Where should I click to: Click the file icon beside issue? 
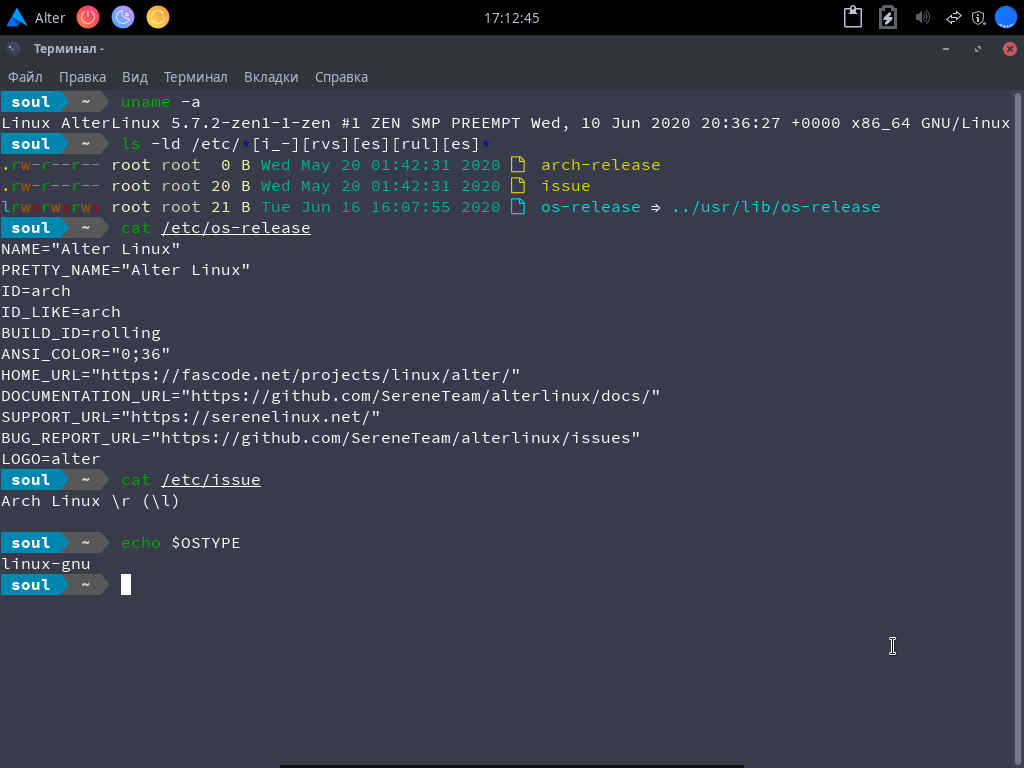pyautogui.click(x=518, y=185)
